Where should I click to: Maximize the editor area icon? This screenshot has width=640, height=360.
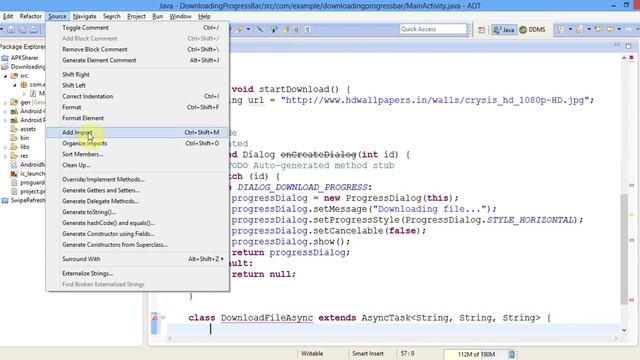click(x=628, y=46)
